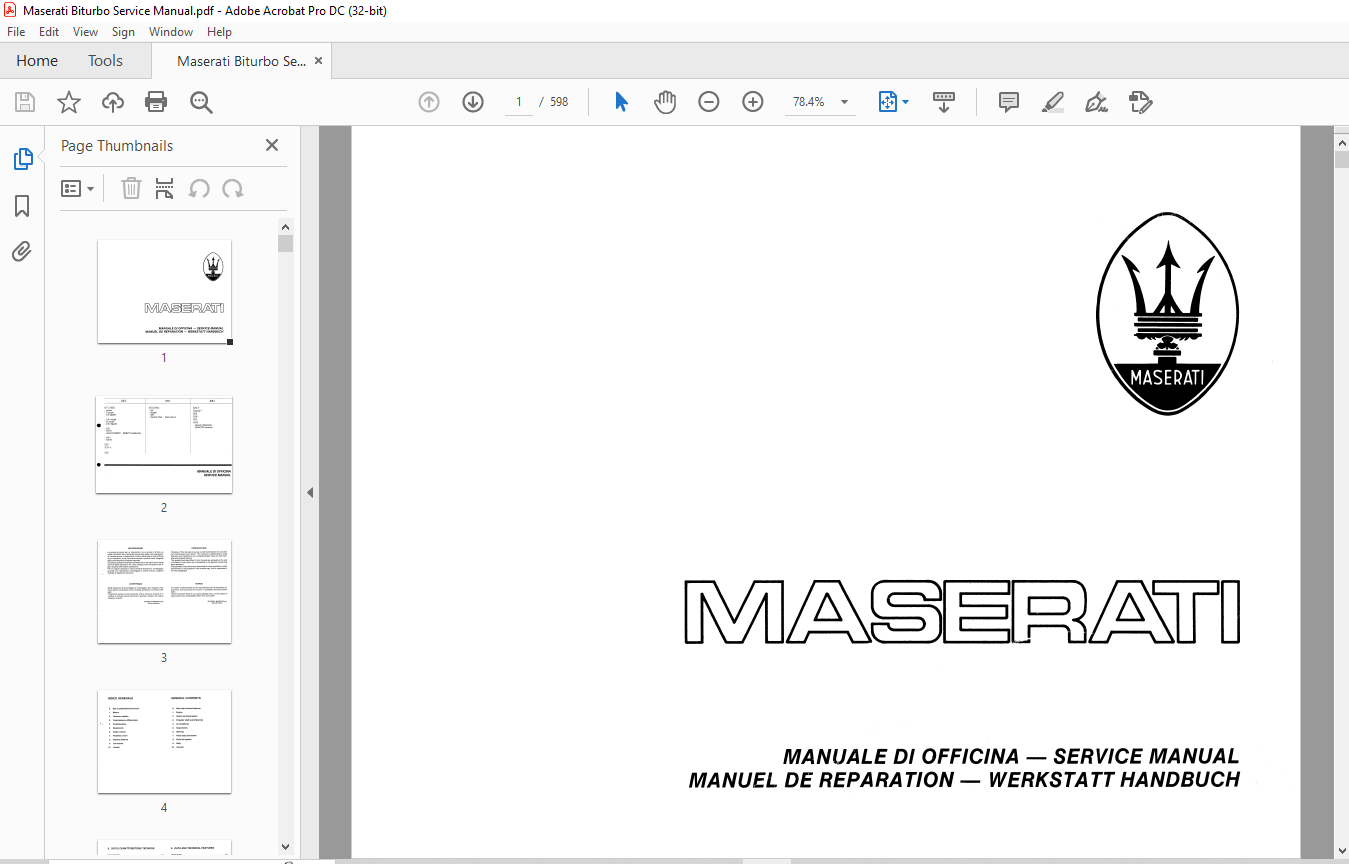Open the Sign menu

tap(123, 32)
